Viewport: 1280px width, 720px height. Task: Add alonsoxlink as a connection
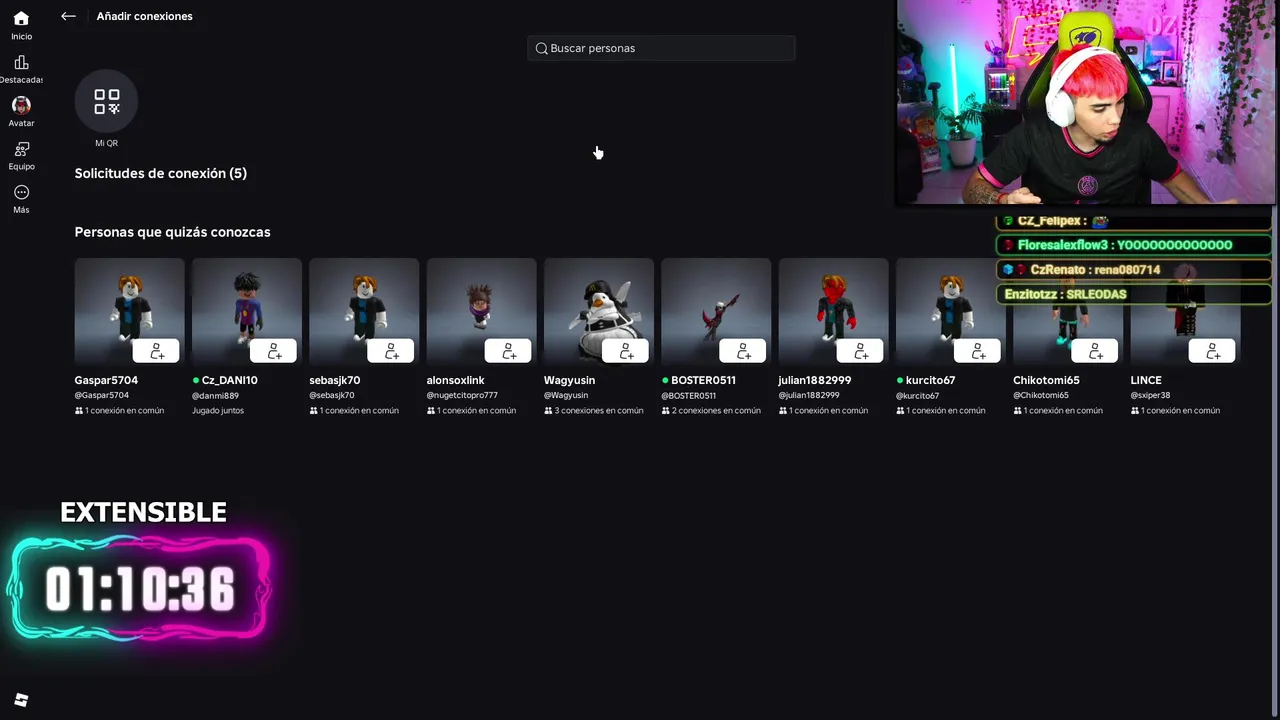pyautogui.click(x=508, y=351)
